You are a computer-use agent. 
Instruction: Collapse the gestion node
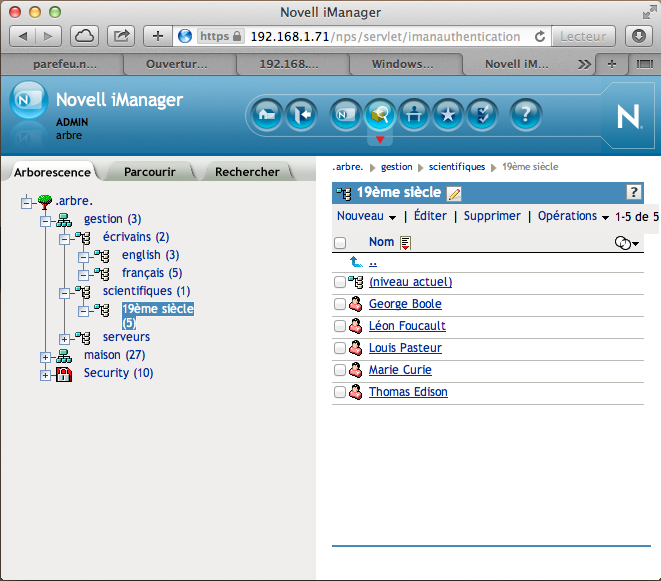[x=45, y=221]
